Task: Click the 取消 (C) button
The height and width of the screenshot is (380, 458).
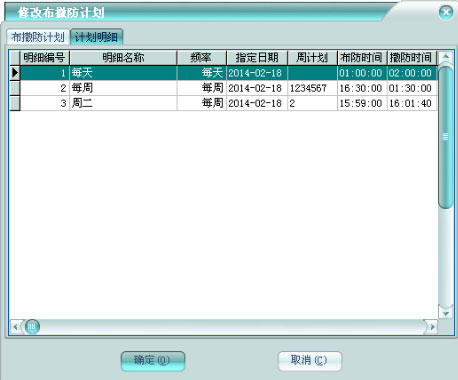Action: (x=309, y=360)
